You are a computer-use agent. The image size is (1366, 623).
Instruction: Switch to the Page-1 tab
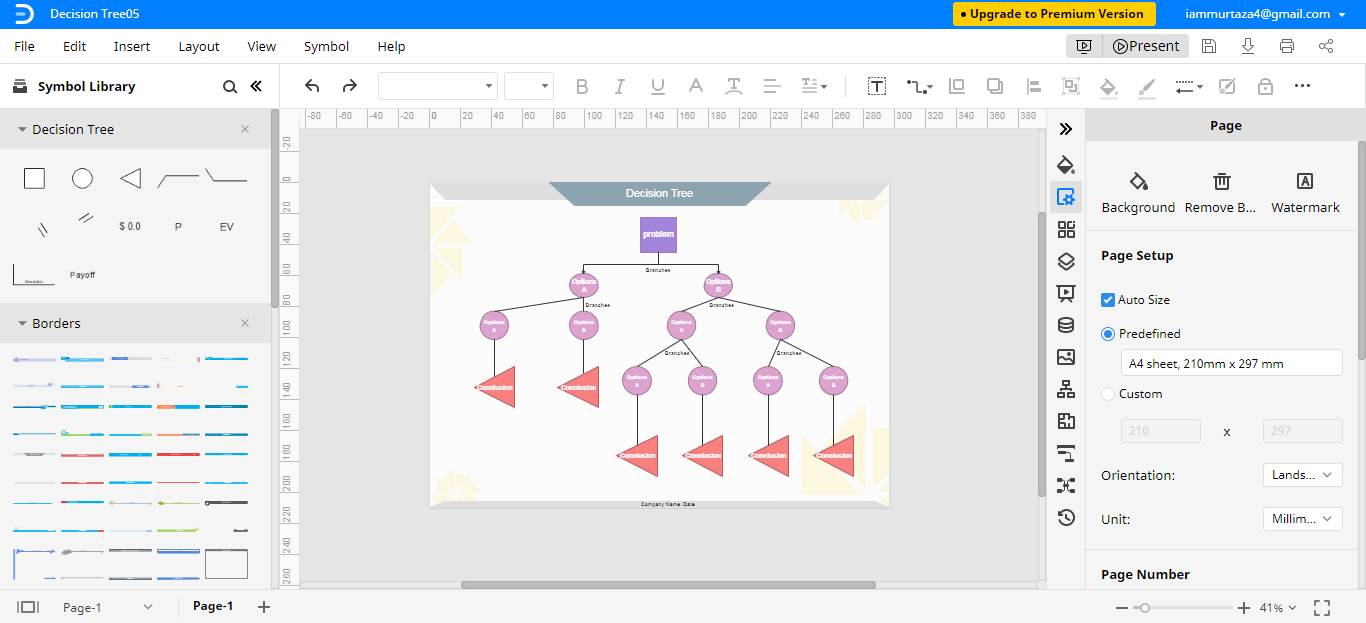point(212,606)
